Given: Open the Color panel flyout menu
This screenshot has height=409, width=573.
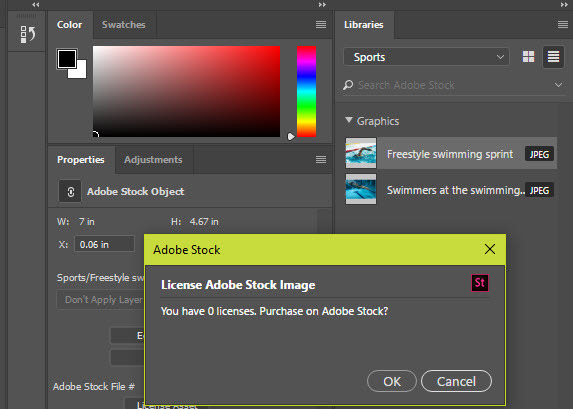Looking at the screenshot, I should [x=321, y=24].
